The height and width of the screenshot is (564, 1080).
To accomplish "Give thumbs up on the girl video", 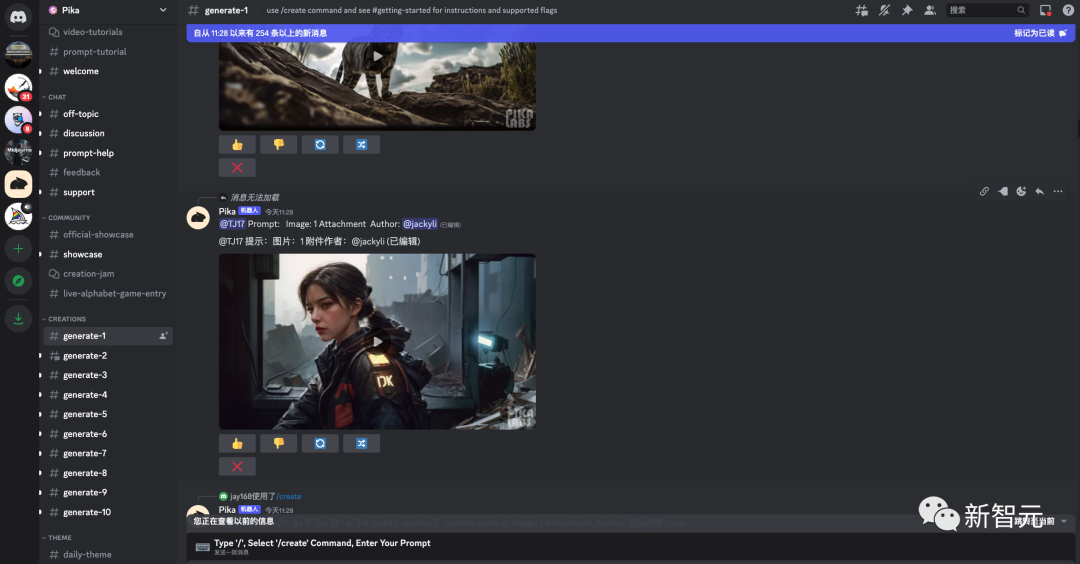I will coord(237,443).
